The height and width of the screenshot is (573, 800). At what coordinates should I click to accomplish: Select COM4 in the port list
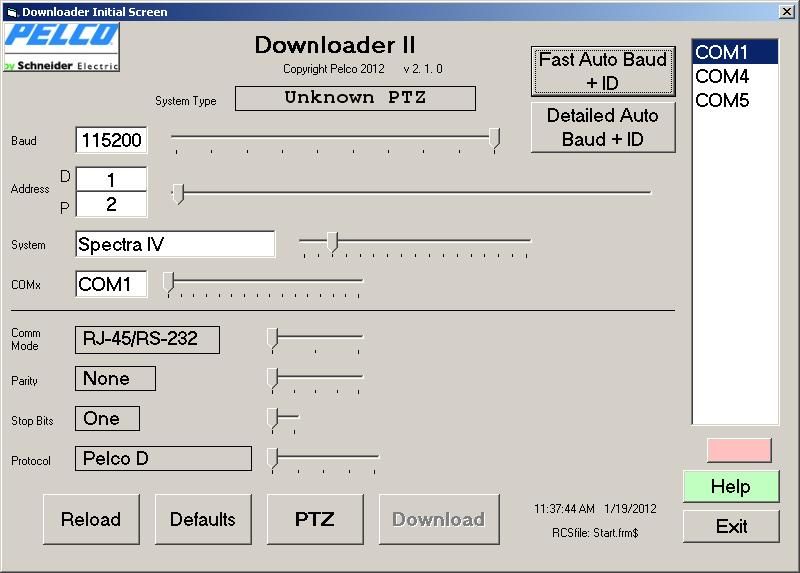pos(735,77)
